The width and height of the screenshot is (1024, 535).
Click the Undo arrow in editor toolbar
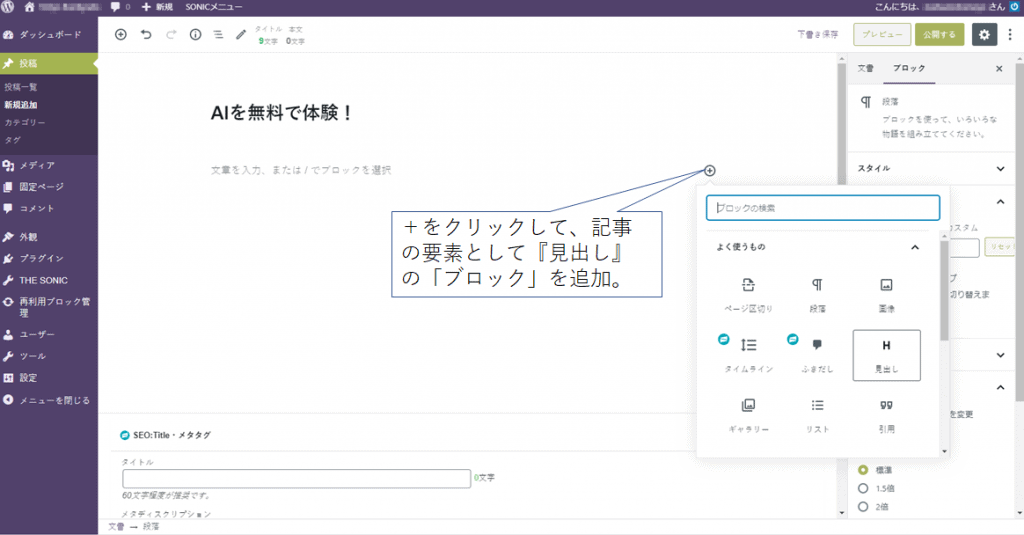click(146, 34)
